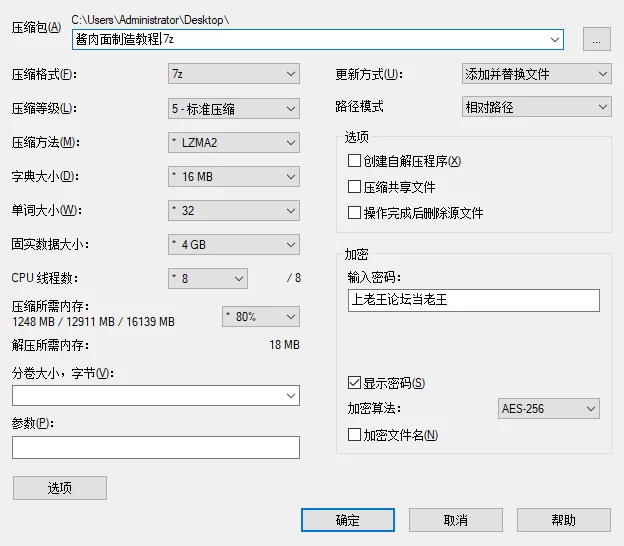
Task: Open the dictionary size 16 MB dropdown
Action: click(234, 177)
